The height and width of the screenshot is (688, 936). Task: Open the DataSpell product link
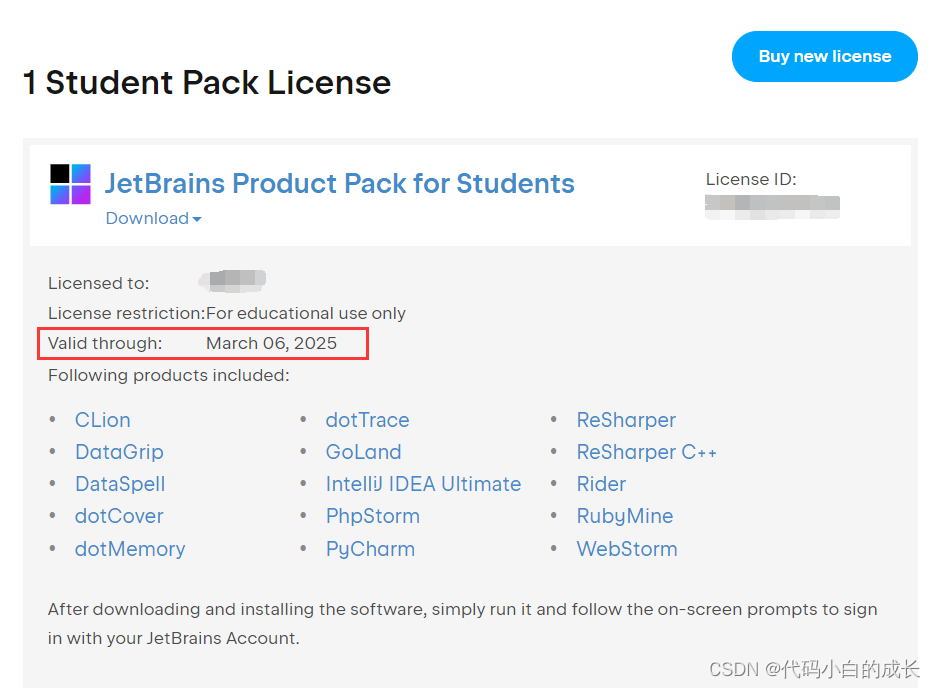click(x=120, y=484)
